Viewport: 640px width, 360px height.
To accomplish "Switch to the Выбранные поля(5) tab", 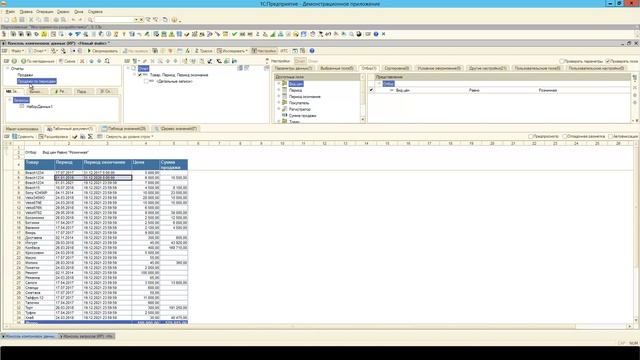I will pyautogui.click(x=337, y=68).
